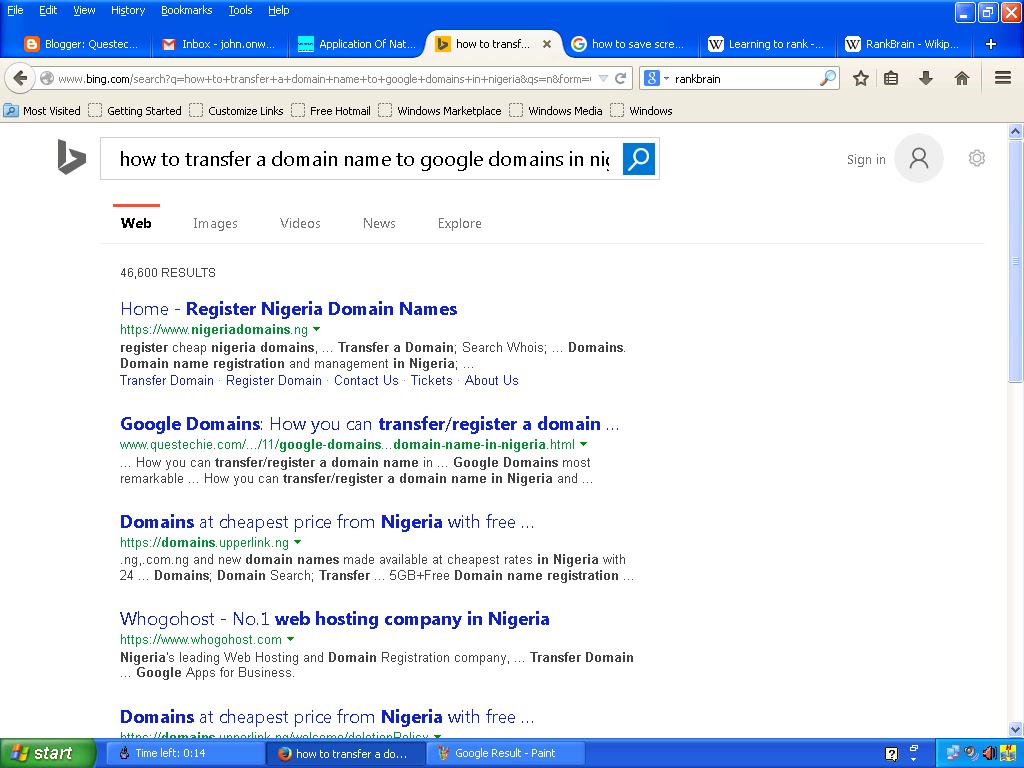Expand arrow next to questechie.com result URL
Image resolution: width=1024 pixels, height=768 pixels.
[x=583, y=444]
